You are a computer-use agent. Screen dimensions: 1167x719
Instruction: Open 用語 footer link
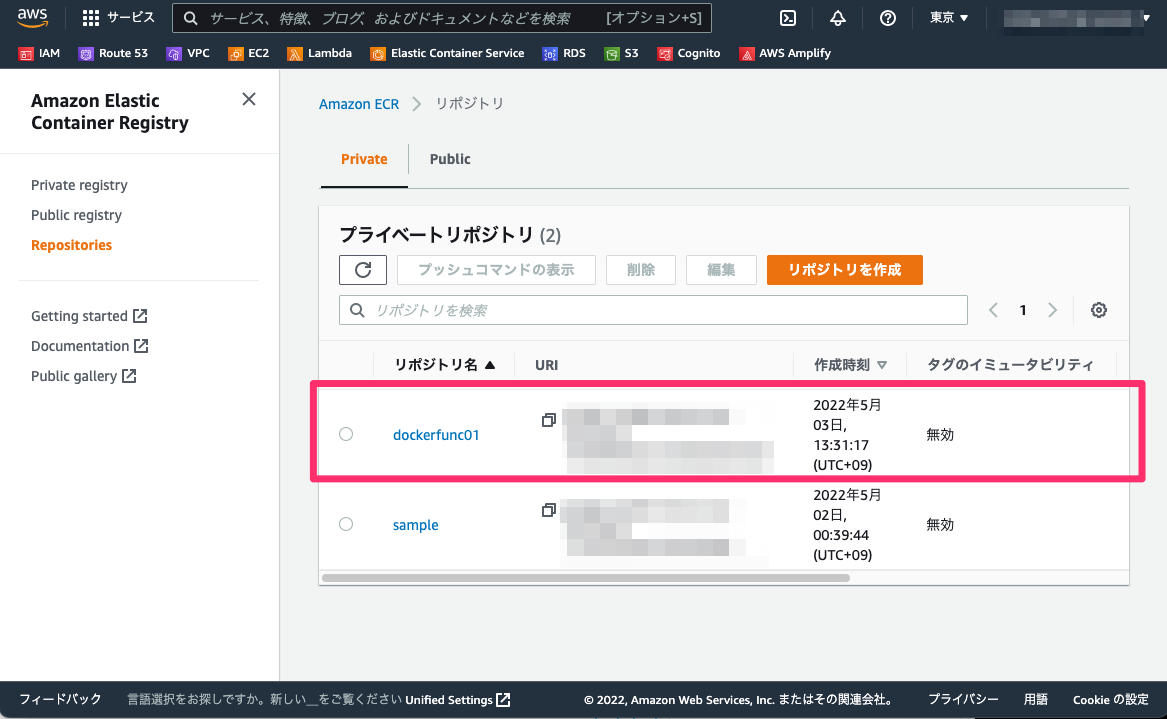pos(1035,700)
